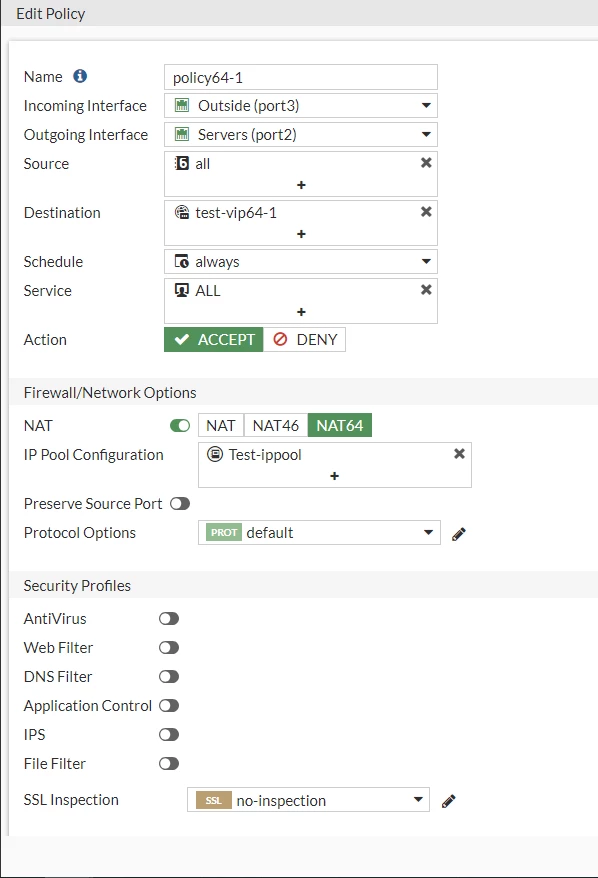The height and width of the screenshot is (878, 598).
Task: Disable the NAT toggle switch
Action: point(180,426)
